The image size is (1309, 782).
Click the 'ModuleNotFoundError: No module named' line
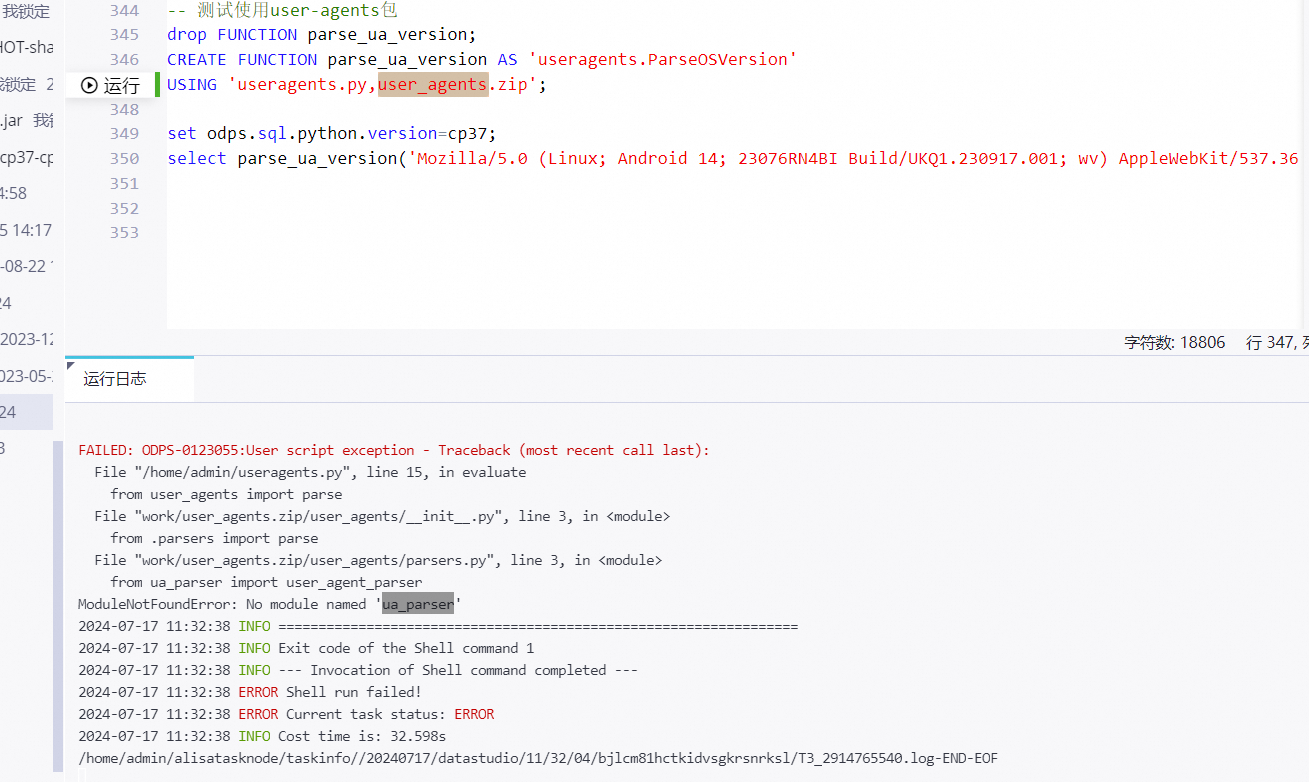click(x=270, y=604)
